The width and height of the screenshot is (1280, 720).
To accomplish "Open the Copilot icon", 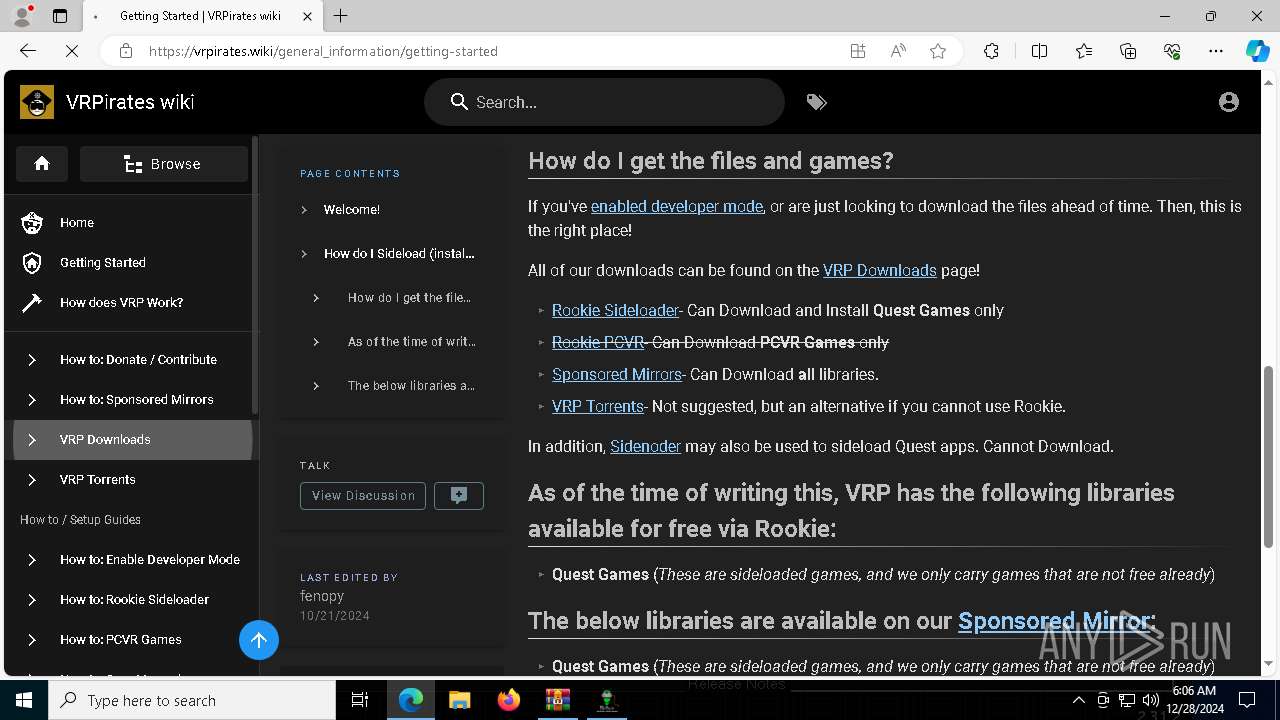I will [1257, 51].
